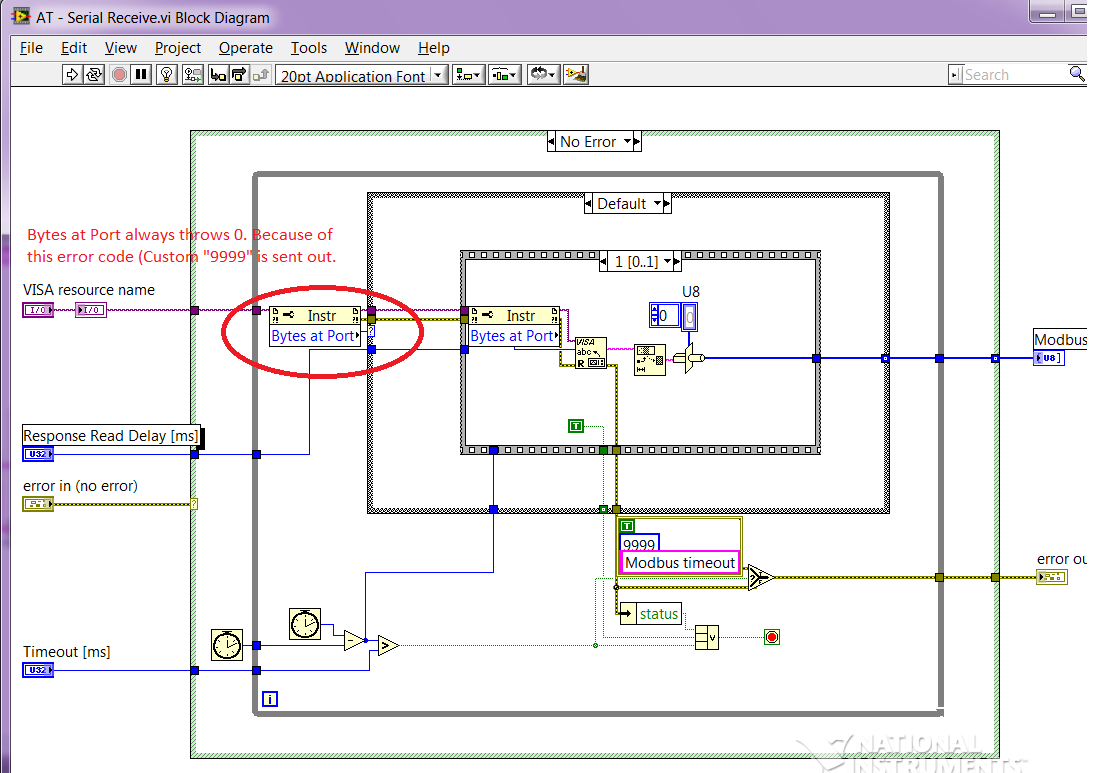Screen dimensions: 1116x773
Task: Click the loop stop condition terminal
Action: [x=771, y=636]
